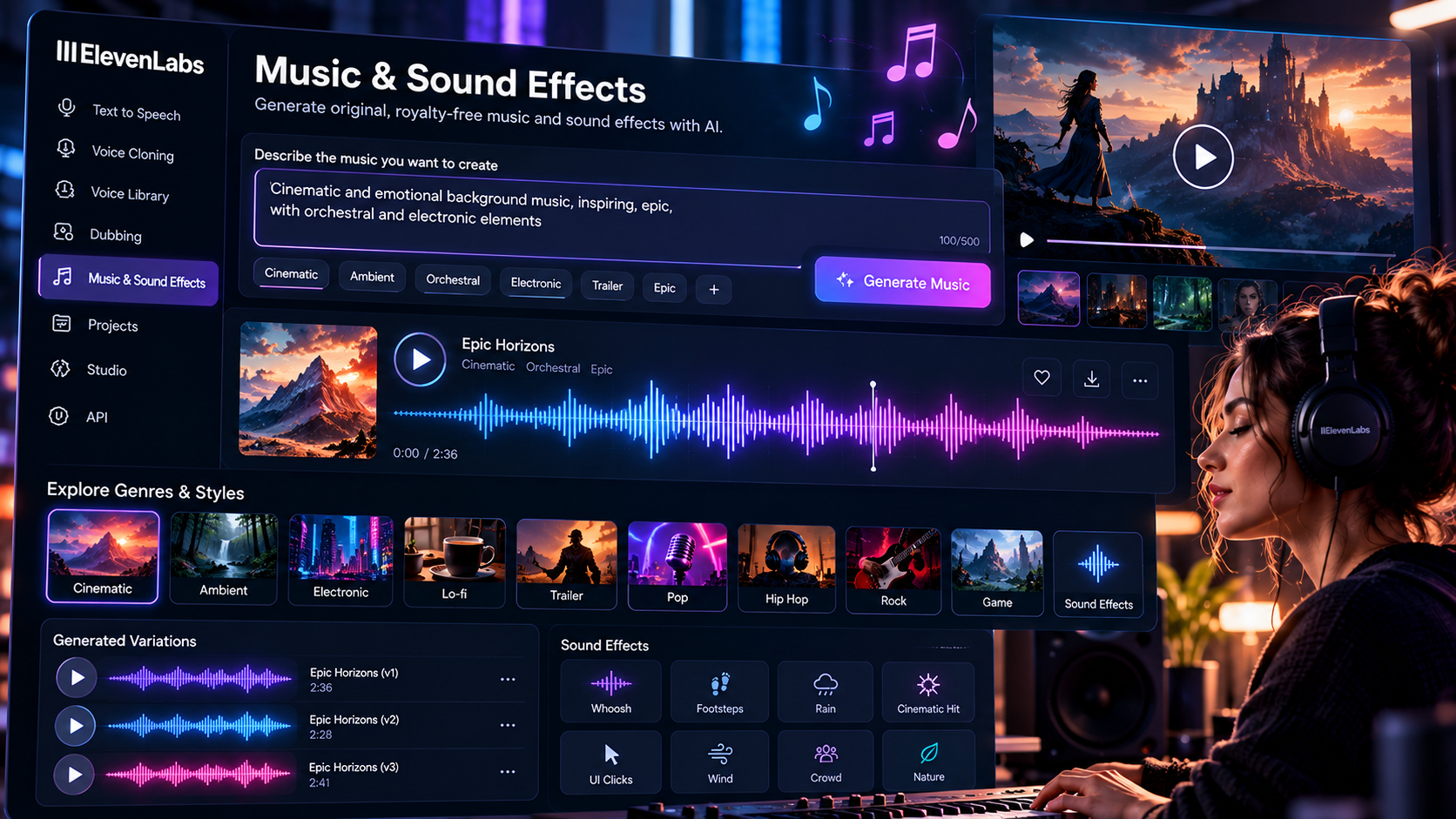
Task: Click the ElevenLabs logo
Action: coord(130,57)
